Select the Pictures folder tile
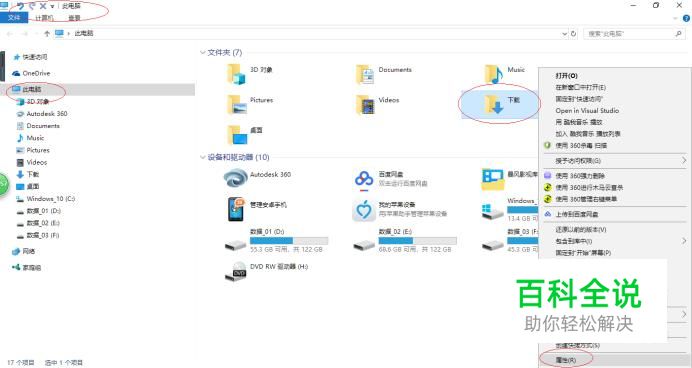This screenshot has width=692, height=368. click(x=250, y=105)
